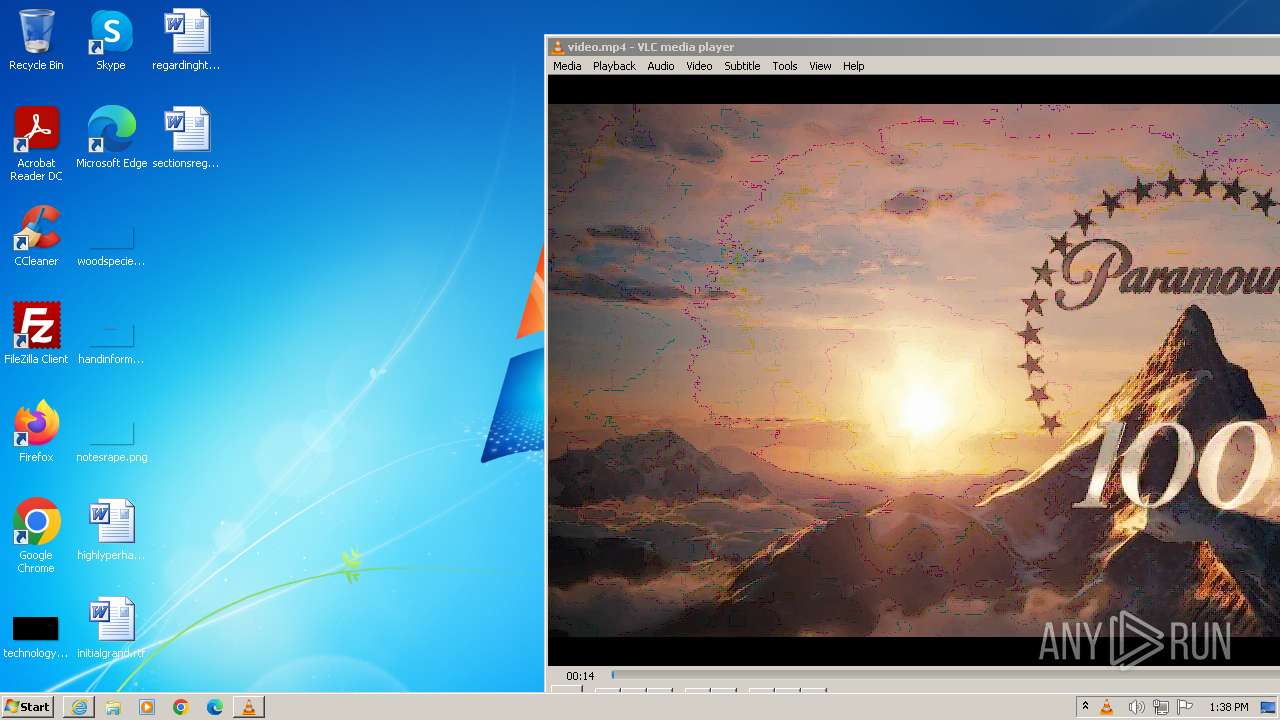
Task: Open the Recycle Bin desktop icon
Action: point(36,40)
